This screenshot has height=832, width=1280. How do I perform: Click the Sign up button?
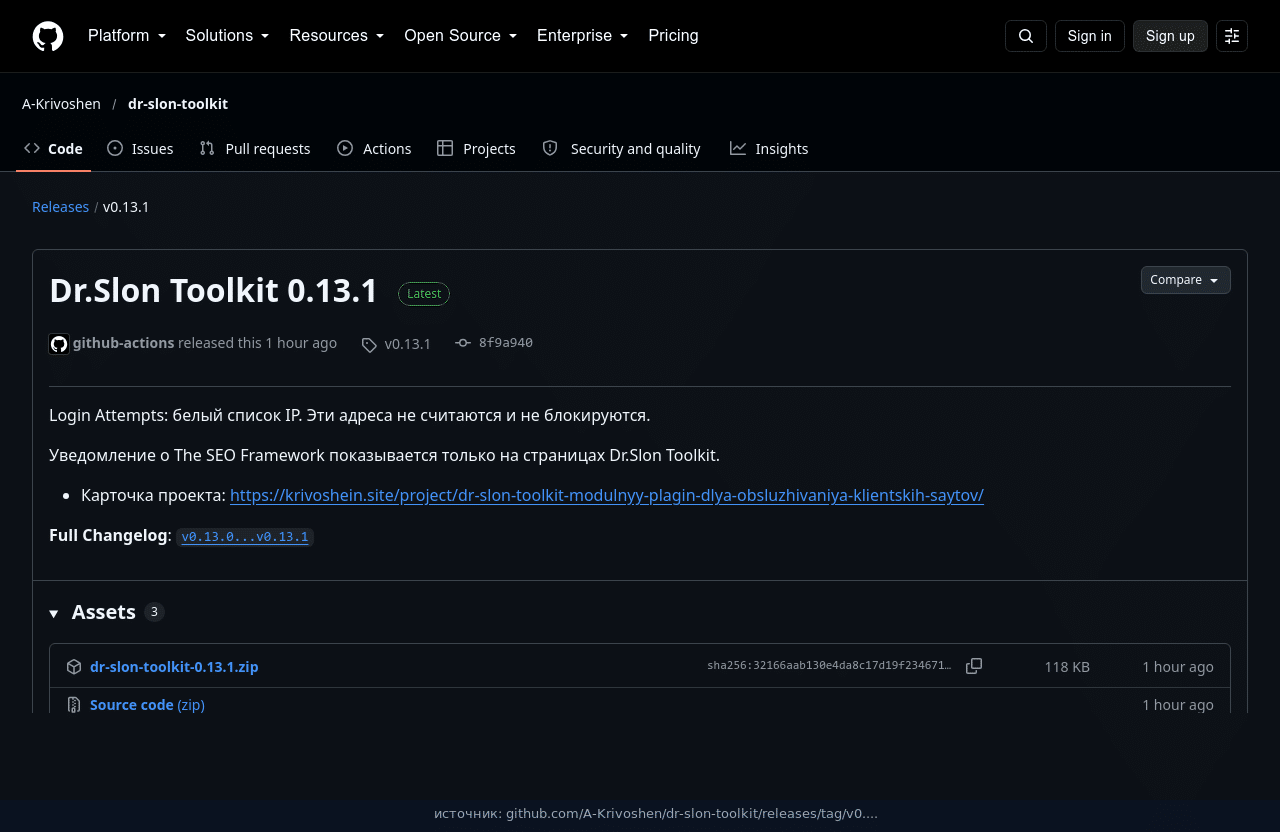click(x=1170, y=36)
